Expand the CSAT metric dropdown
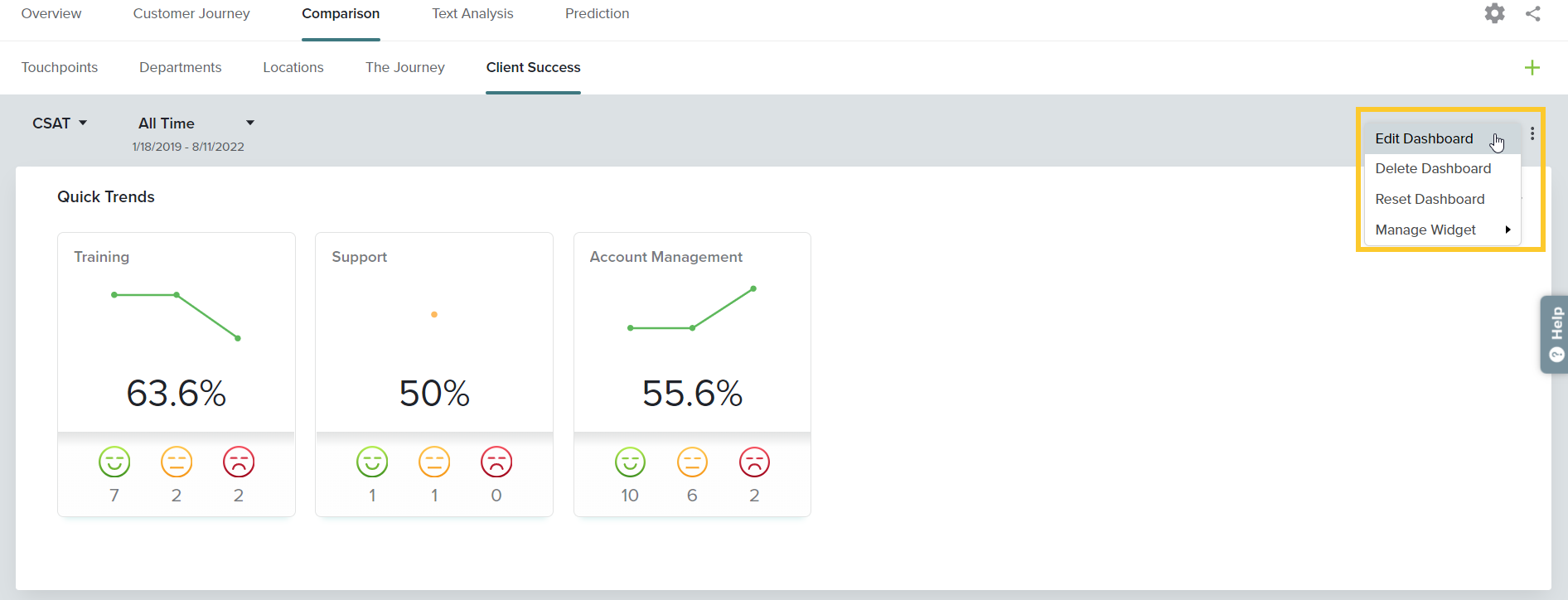 tap(60, 123)
